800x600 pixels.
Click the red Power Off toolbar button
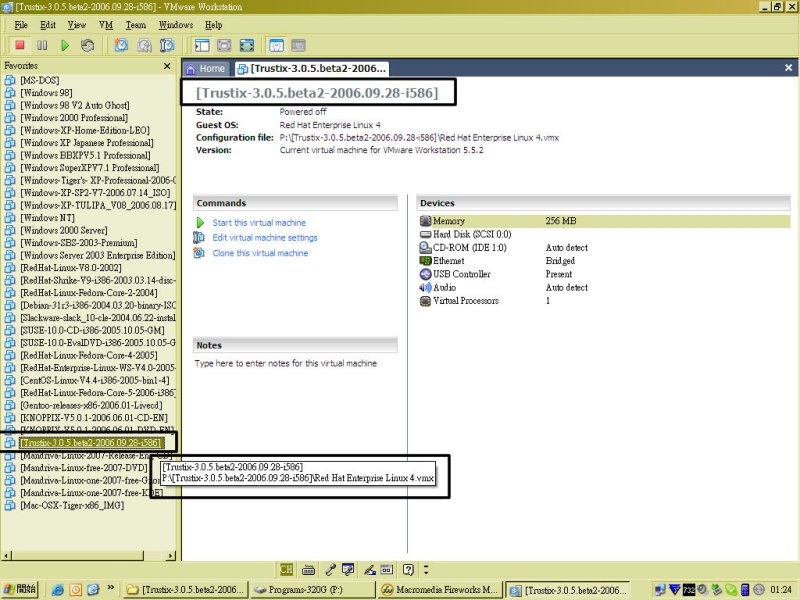[20, 45]
